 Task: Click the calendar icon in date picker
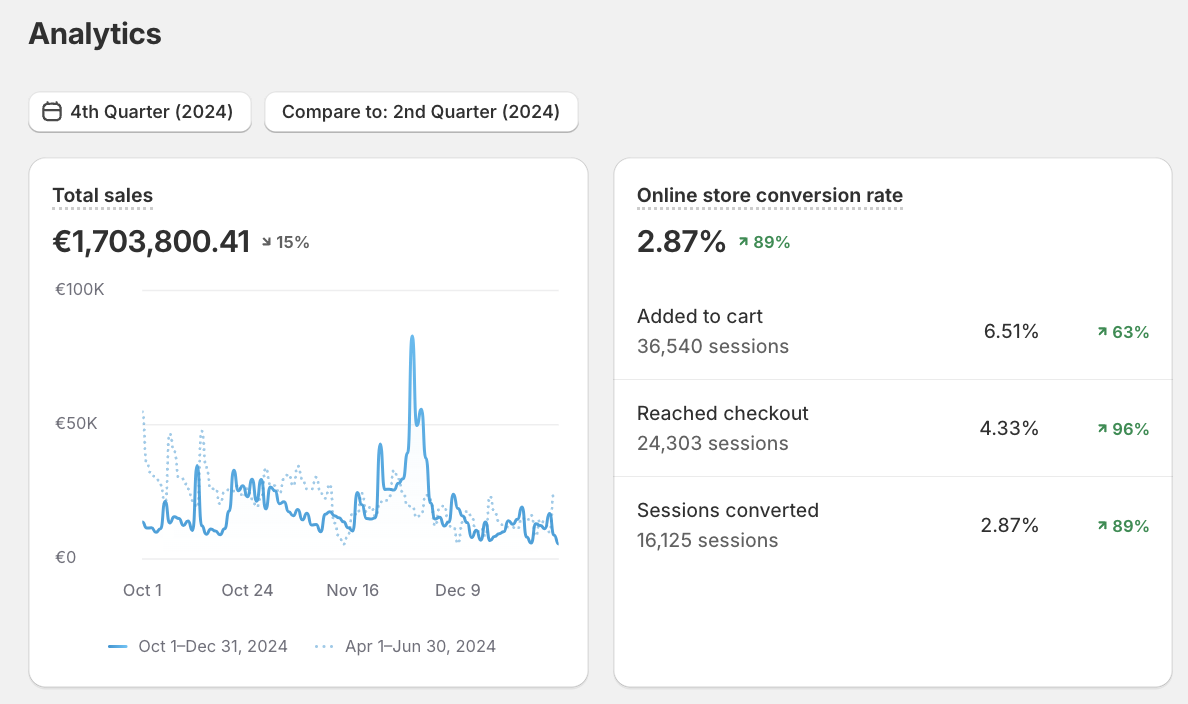[52, 111]
